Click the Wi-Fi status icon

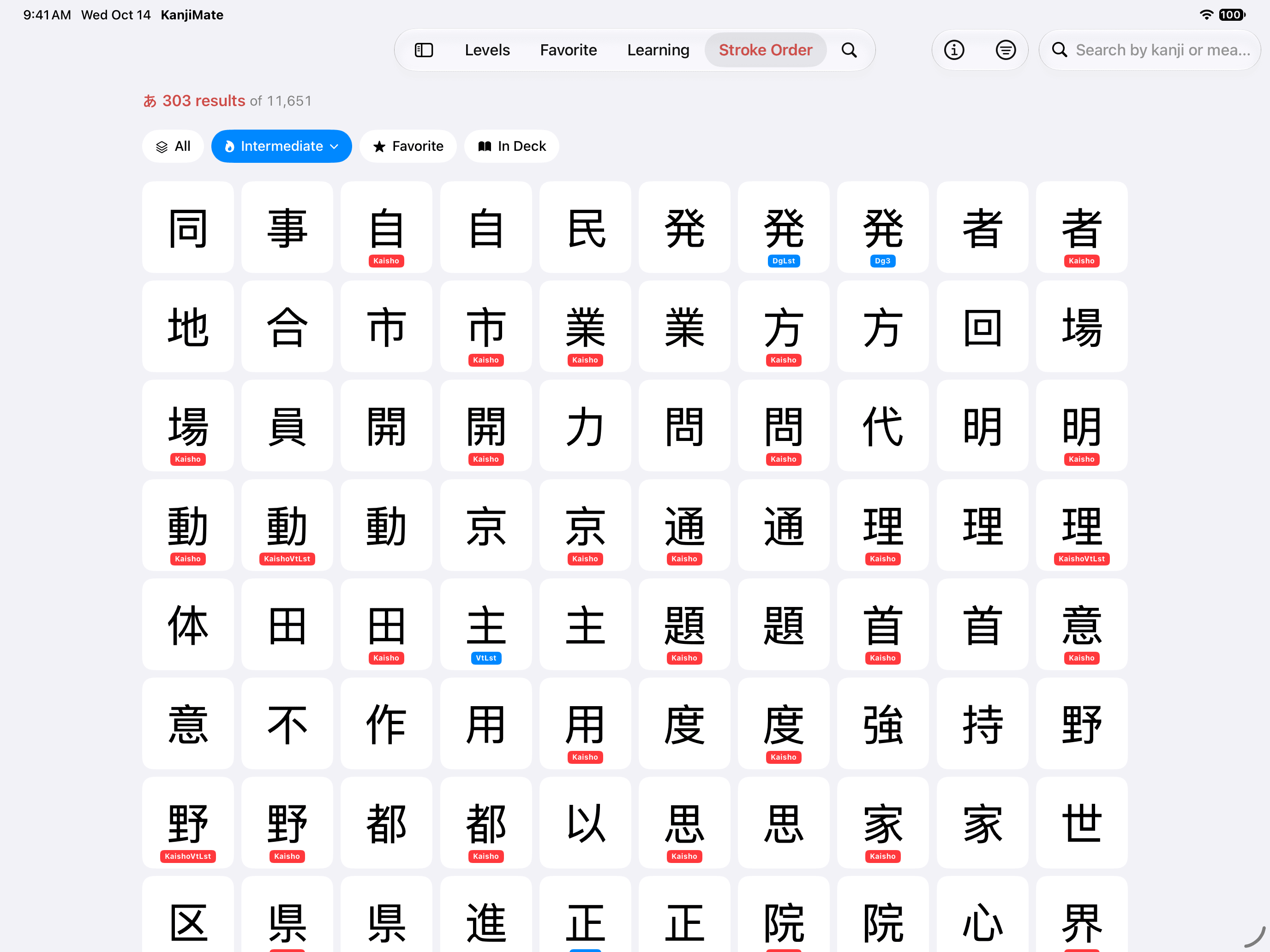point(1206,15)
